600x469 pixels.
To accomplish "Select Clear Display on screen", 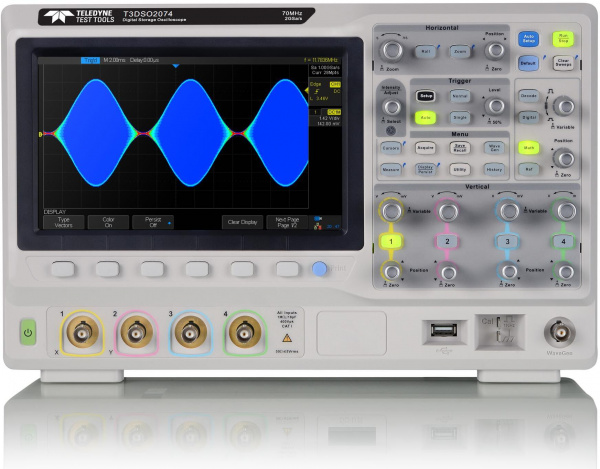I will (x=242, y=222).
